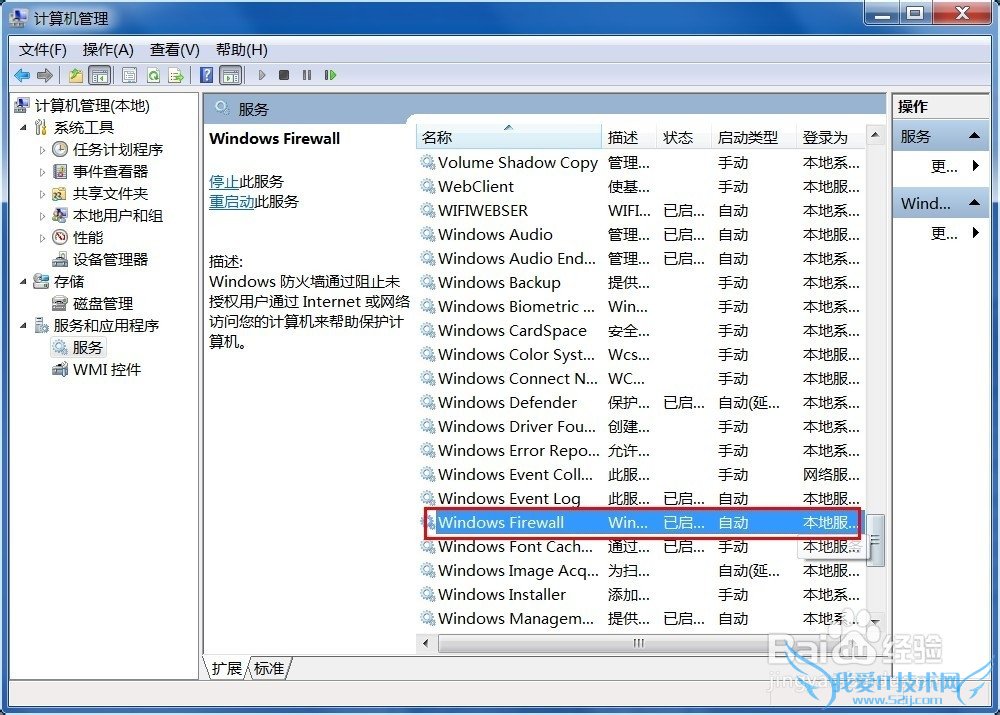Expand the 任务计划程序 node arrow

click(x=42, y=150)
